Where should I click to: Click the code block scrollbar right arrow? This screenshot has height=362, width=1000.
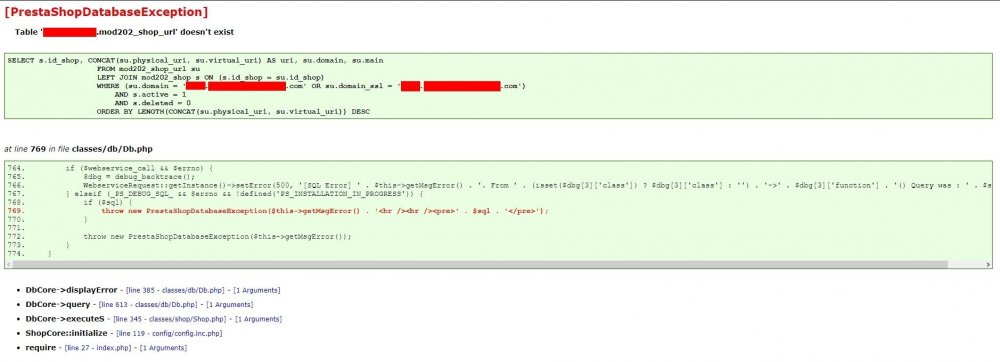coord(988,264)
